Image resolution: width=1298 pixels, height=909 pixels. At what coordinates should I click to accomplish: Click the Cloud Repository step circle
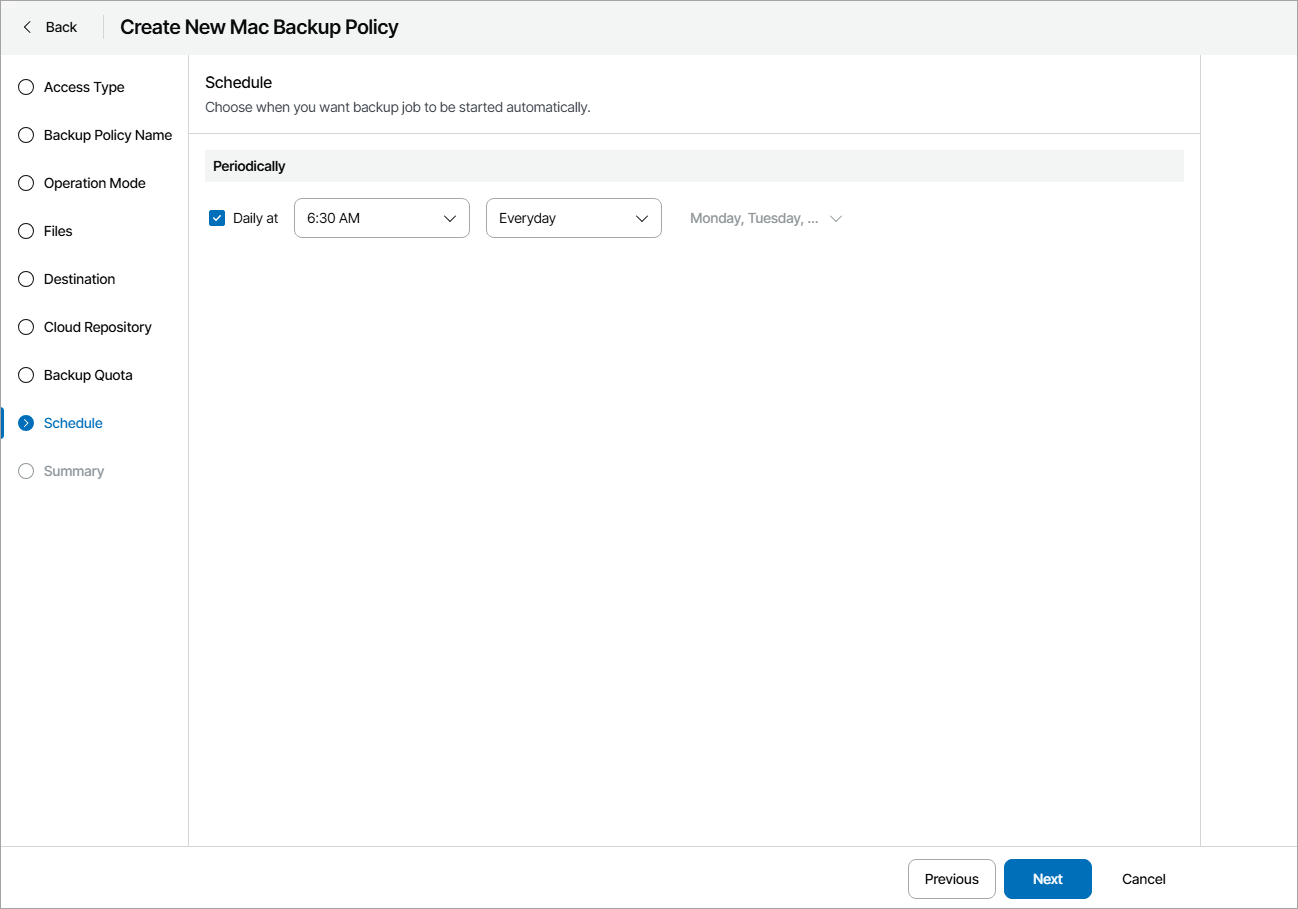25,327
